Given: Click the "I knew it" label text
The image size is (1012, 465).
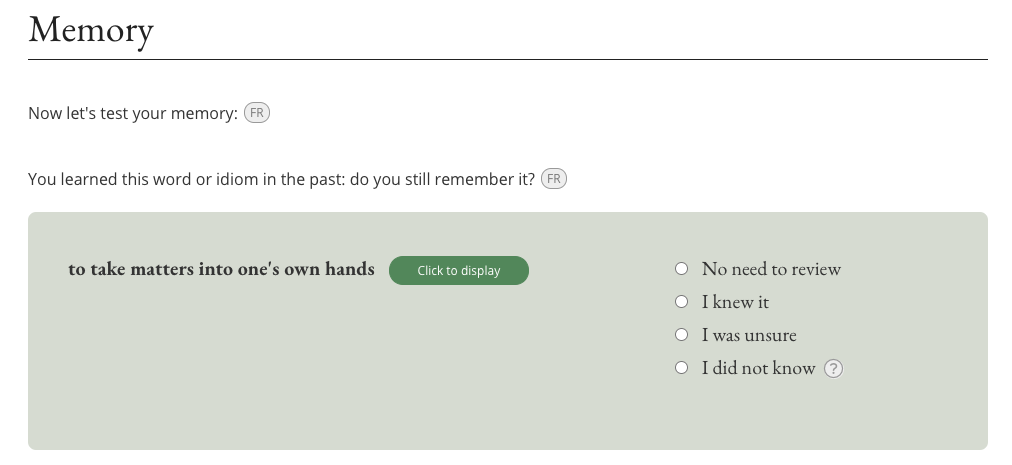Looking at the screenshot, I should pyautogui.click(x=735, y=302).
